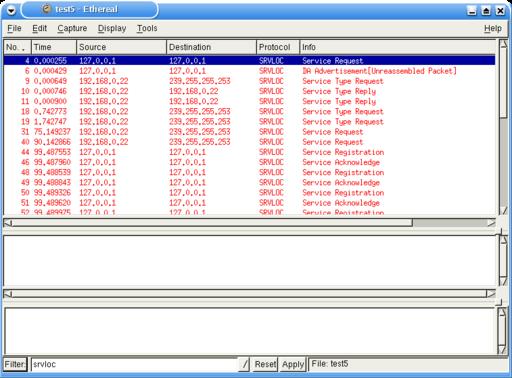This screenshot has height=378, width=512.
Task: Click the up arrow of hex pane scrollbar
Action: (502, 312)
